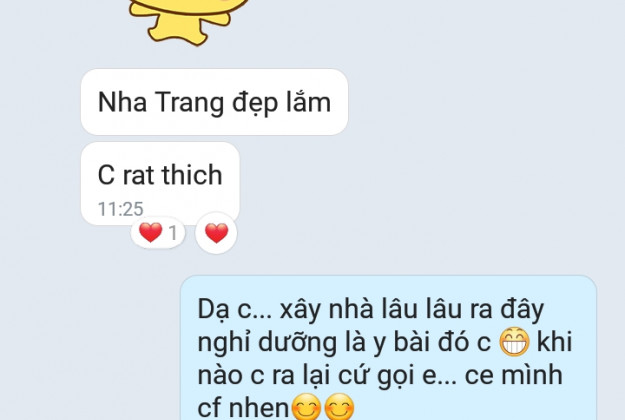Click the red heart inside the count pill
Screen dimensions: 625x420
(150, 233)
